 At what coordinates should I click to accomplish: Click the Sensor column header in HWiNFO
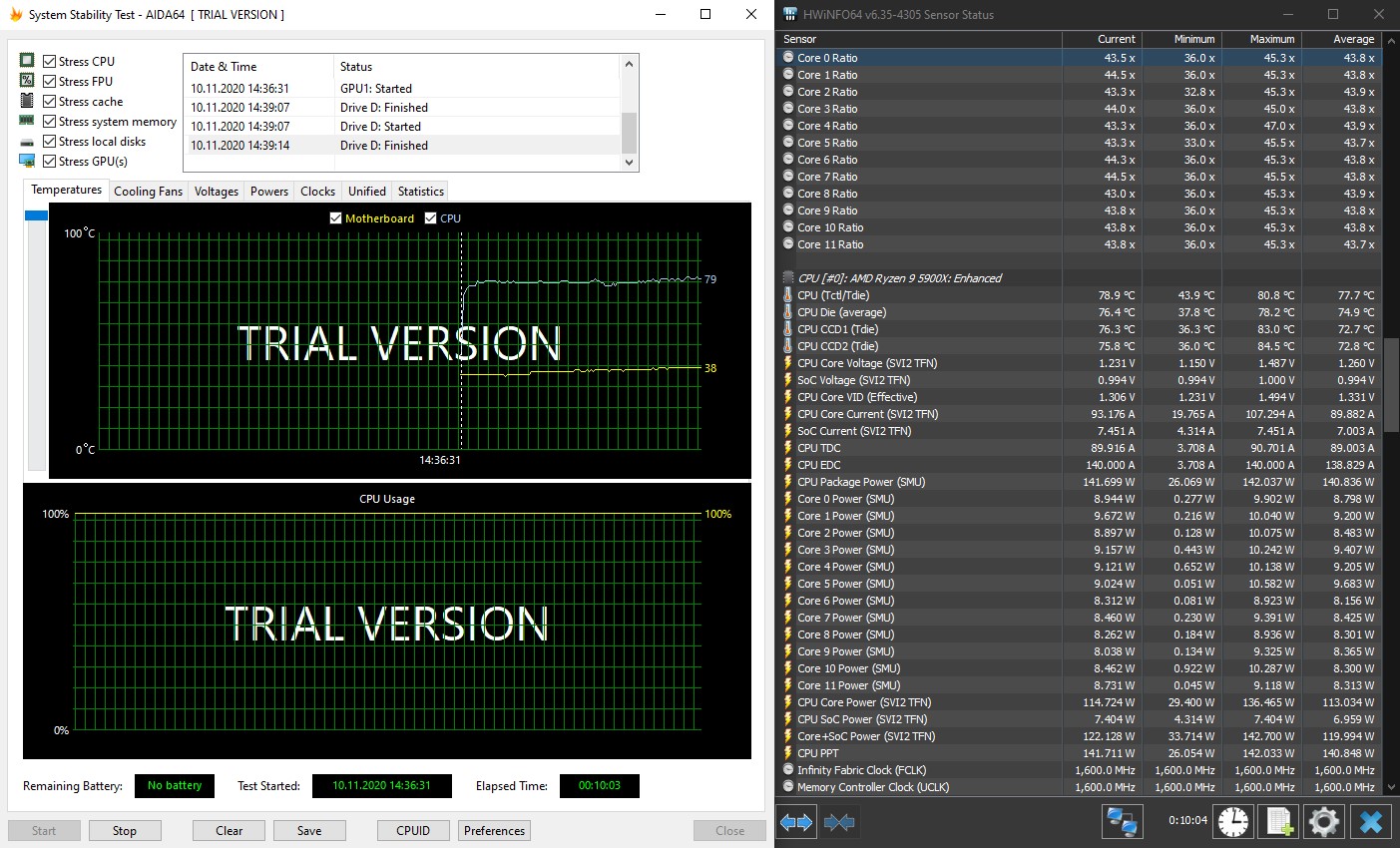[x=919, y=39]
